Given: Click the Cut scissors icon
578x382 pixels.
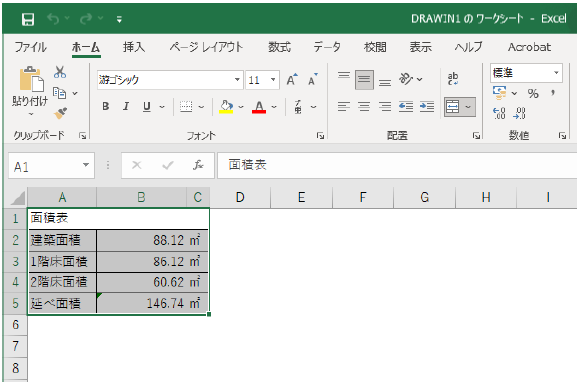Looking at the screenshot, I should [x=60, y=72].
